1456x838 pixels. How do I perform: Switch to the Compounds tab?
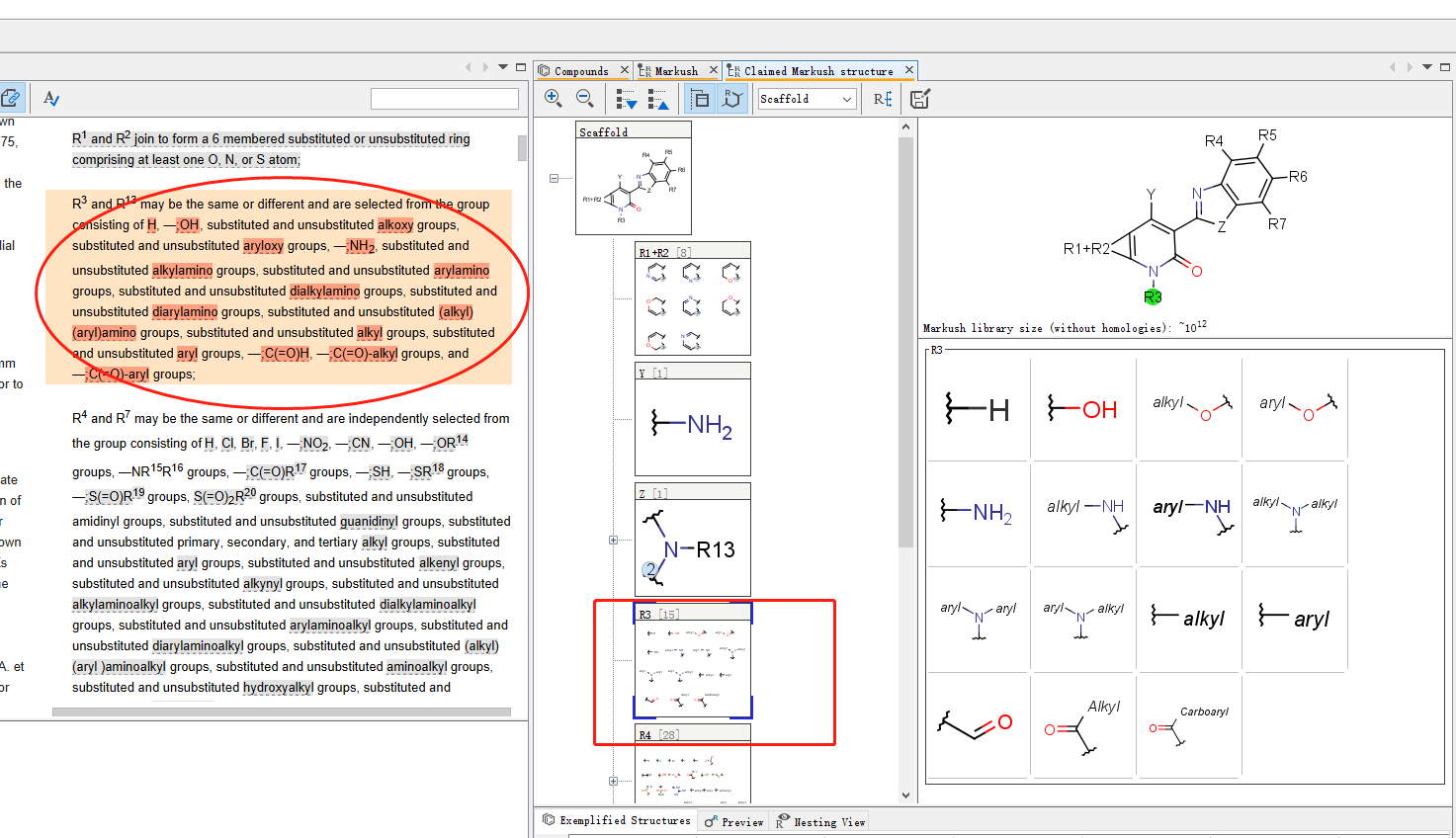[580, 71]
